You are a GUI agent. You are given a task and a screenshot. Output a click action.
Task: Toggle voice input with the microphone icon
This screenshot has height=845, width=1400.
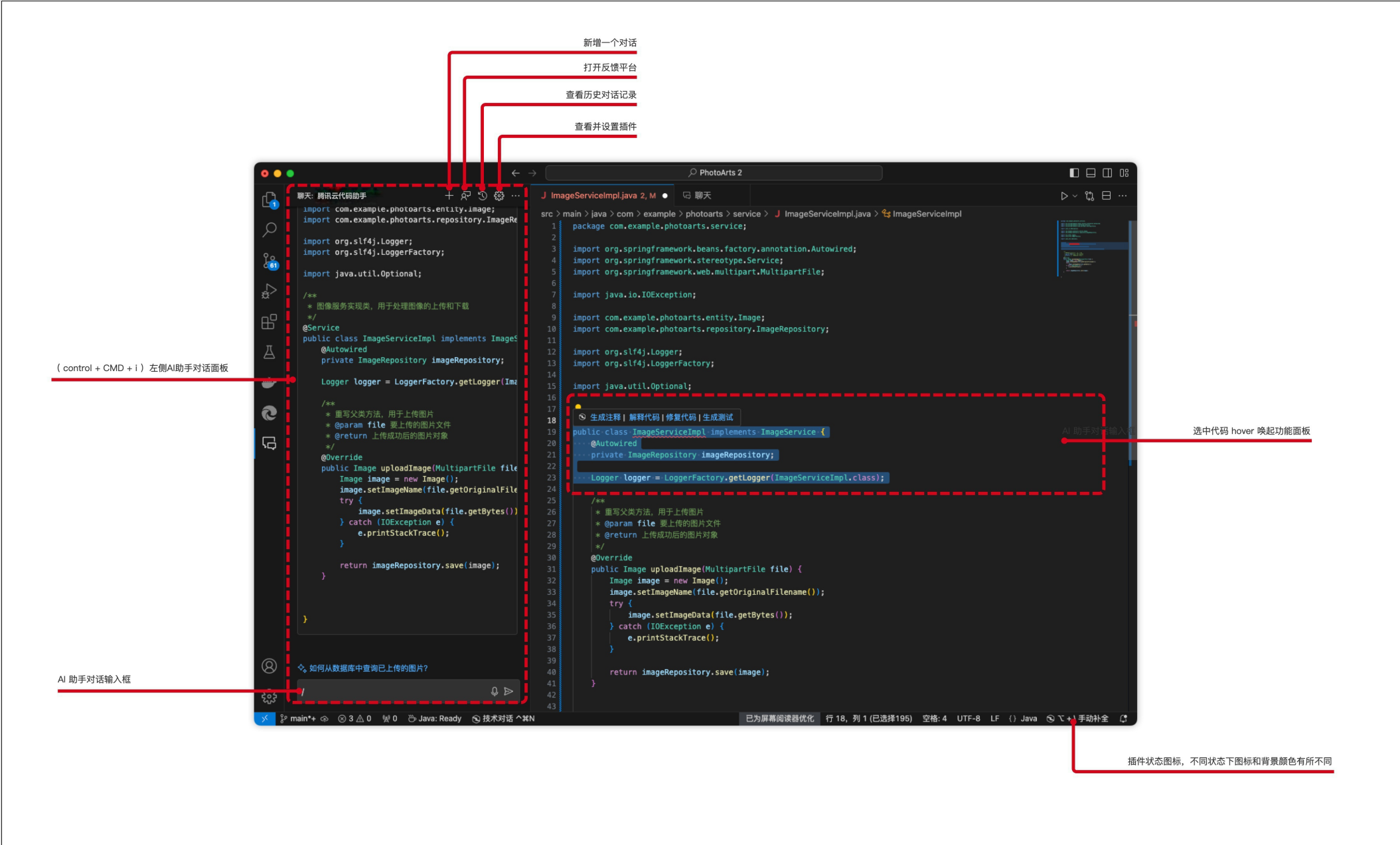pos(494,691)
